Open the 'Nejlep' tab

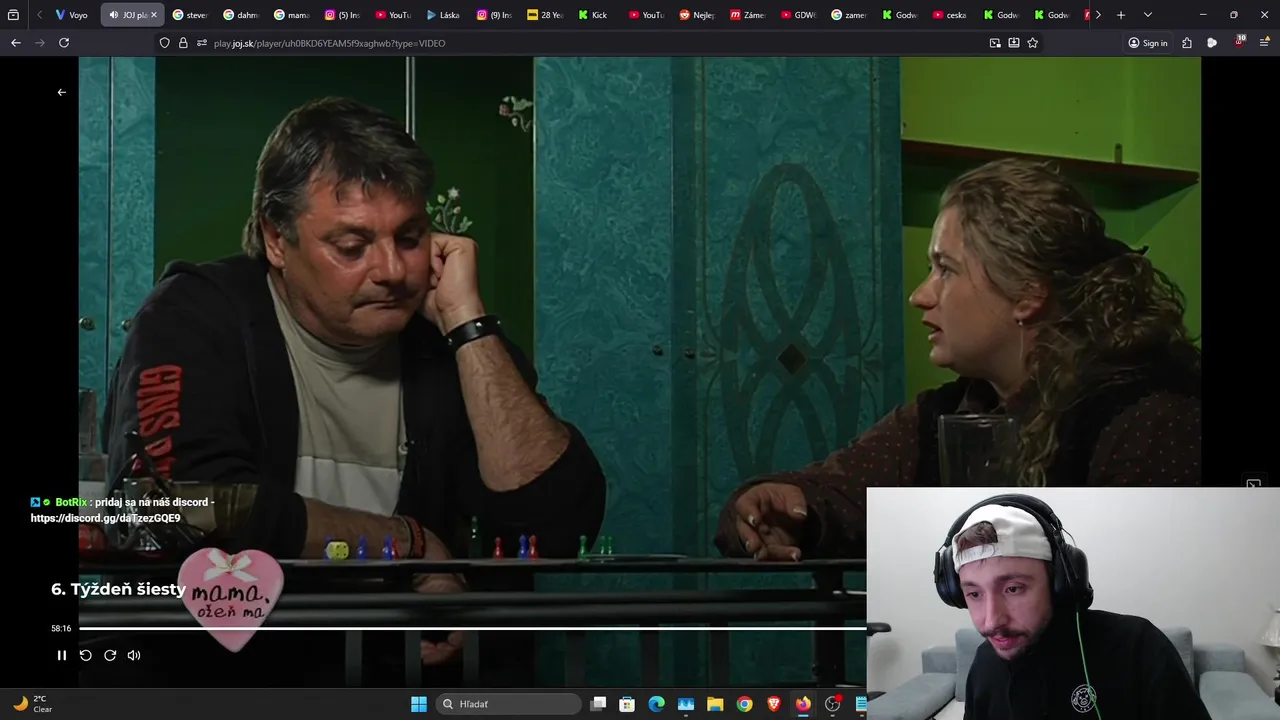[x=698, y=15]
